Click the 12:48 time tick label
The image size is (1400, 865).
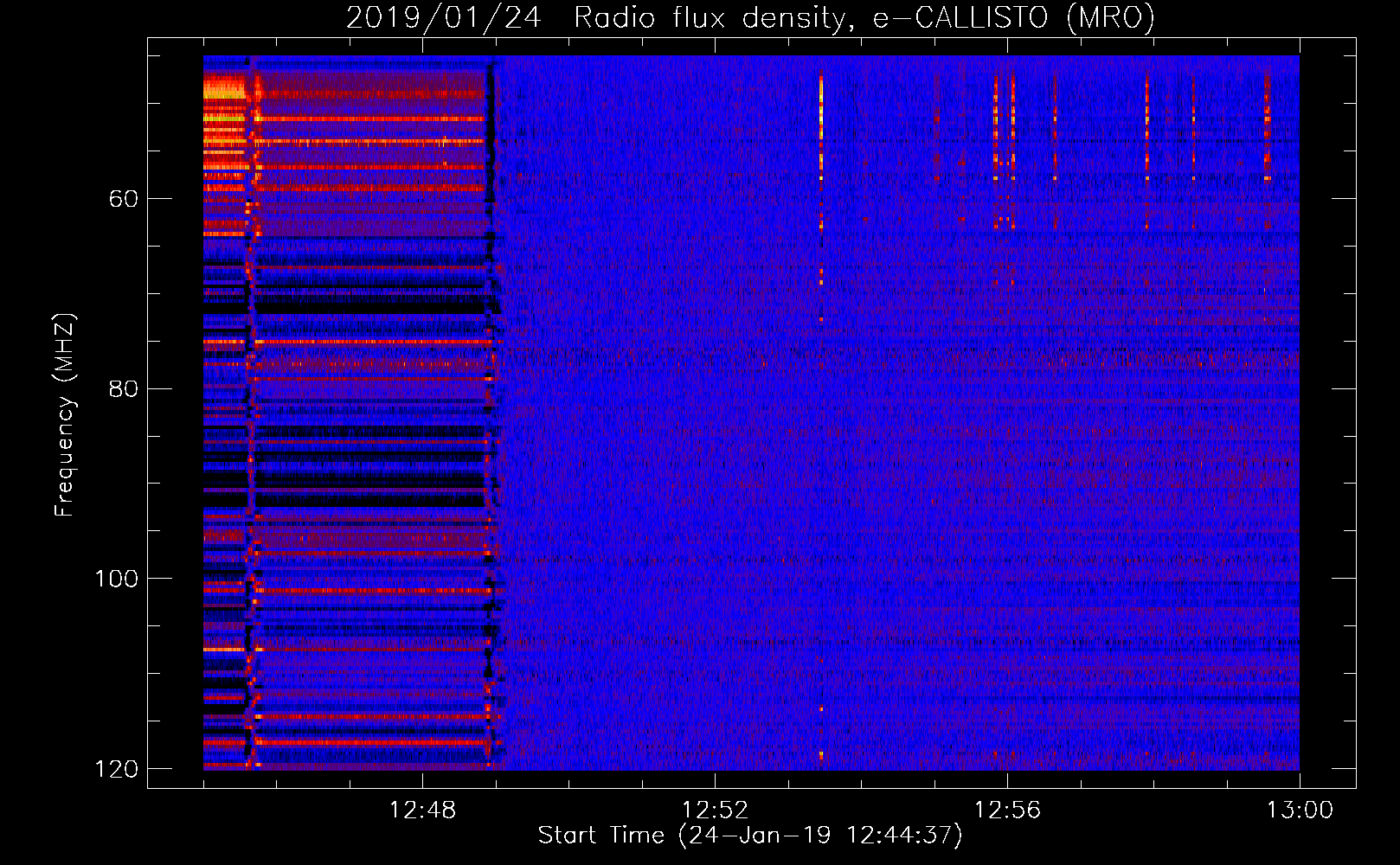click(422, 811)
